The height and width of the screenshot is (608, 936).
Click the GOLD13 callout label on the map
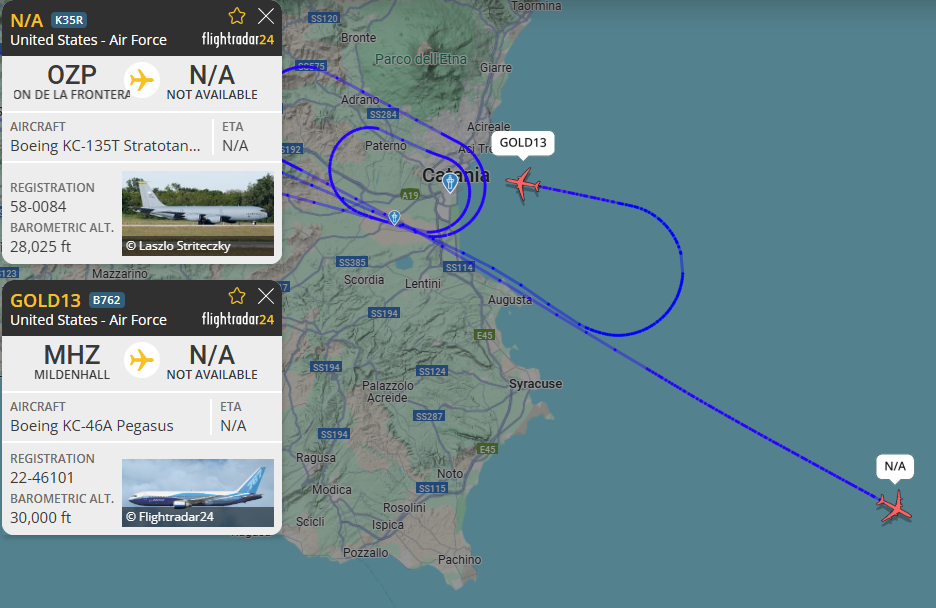pos(523,143)
